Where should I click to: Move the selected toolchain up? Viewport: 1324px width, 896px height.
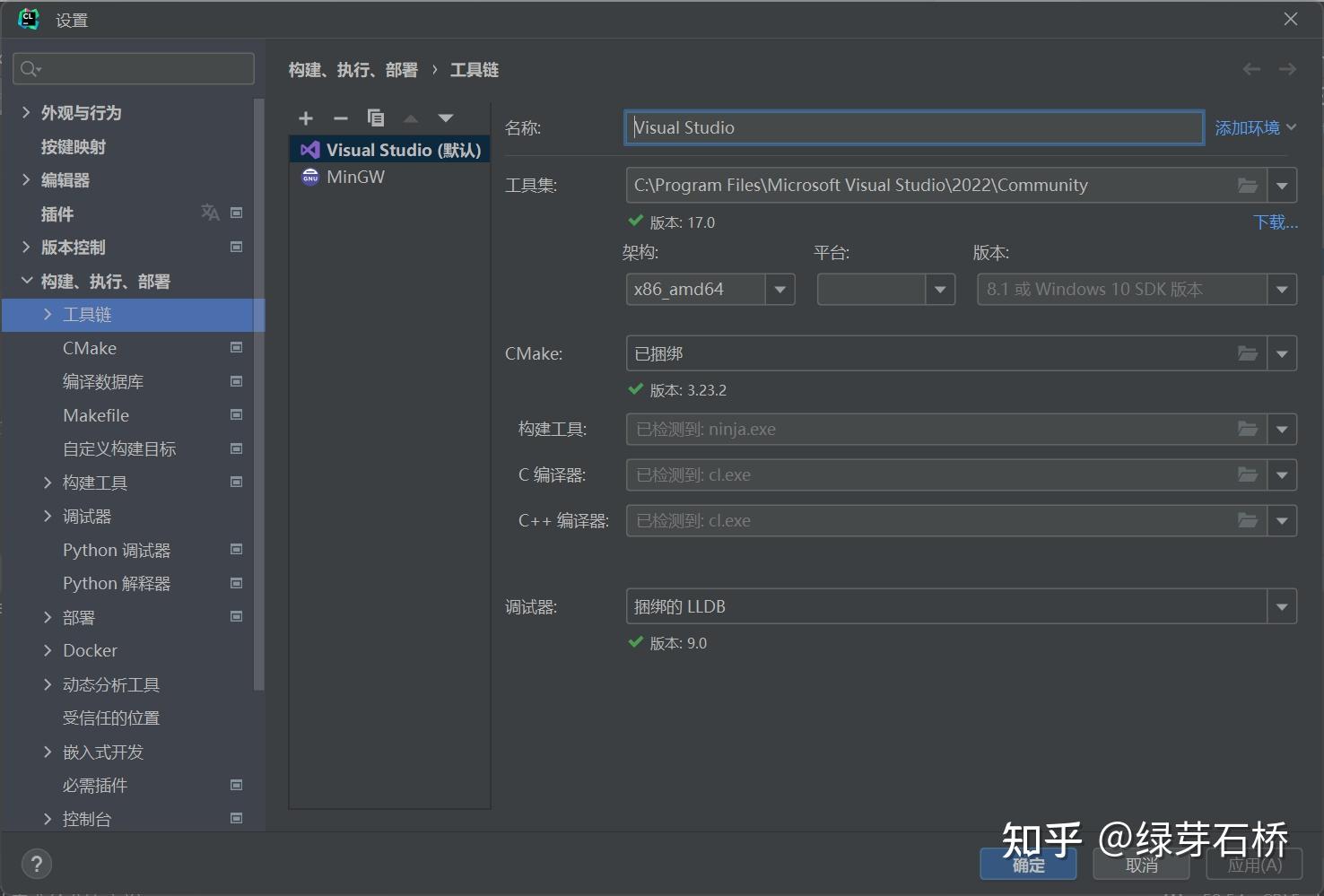pyautogui.click(x=410, y=117)
